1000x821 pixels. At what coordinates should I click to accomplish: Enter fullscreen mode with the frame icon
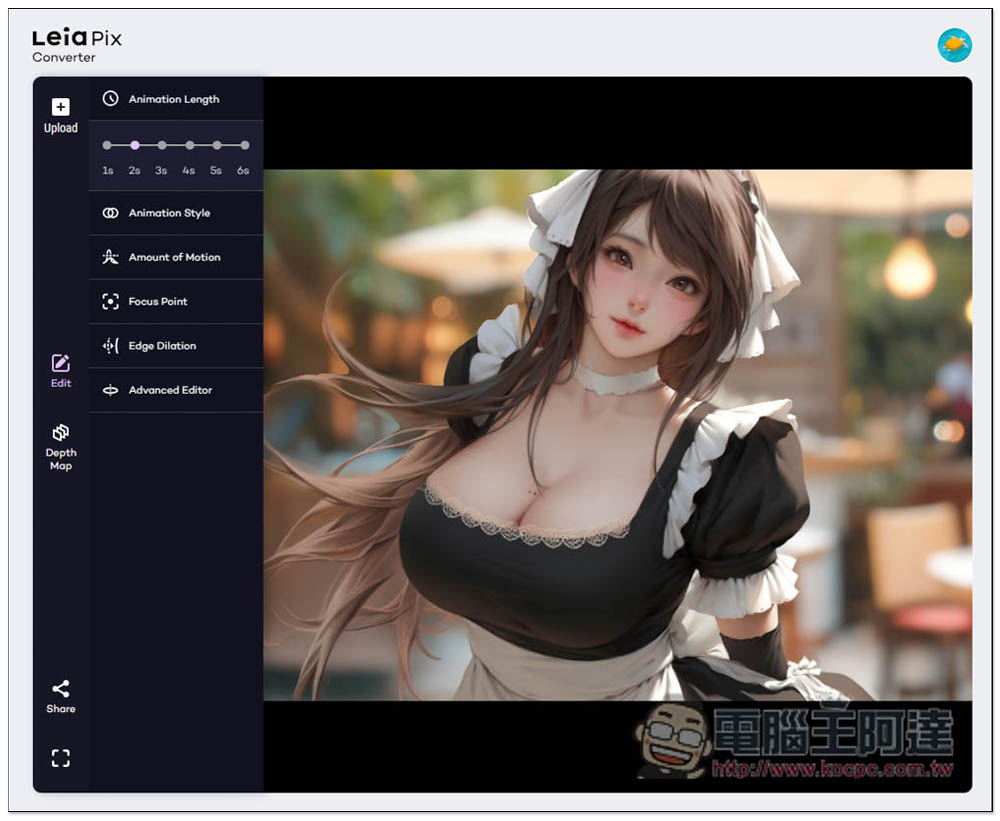click(60, 758)
